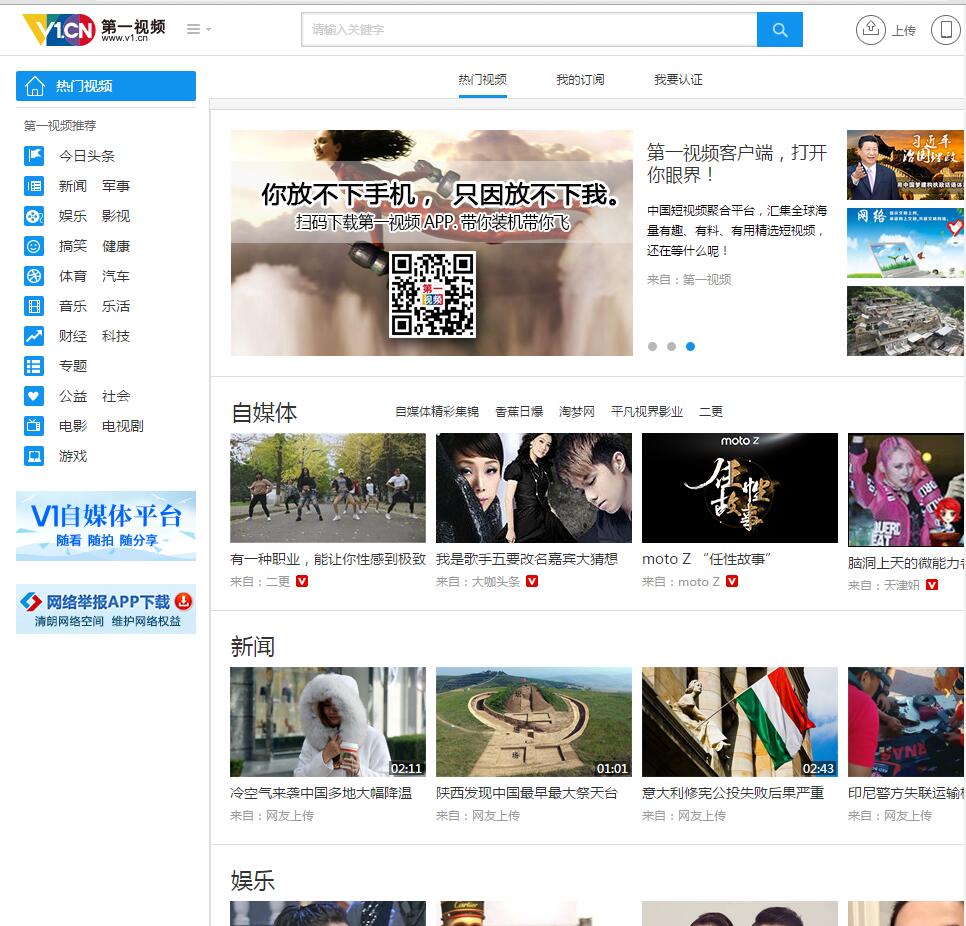This screenshot has width=966, height=926.
Task: Open the 自媒体精彩集锦 sub-tab
Action: tap(437, 412)
